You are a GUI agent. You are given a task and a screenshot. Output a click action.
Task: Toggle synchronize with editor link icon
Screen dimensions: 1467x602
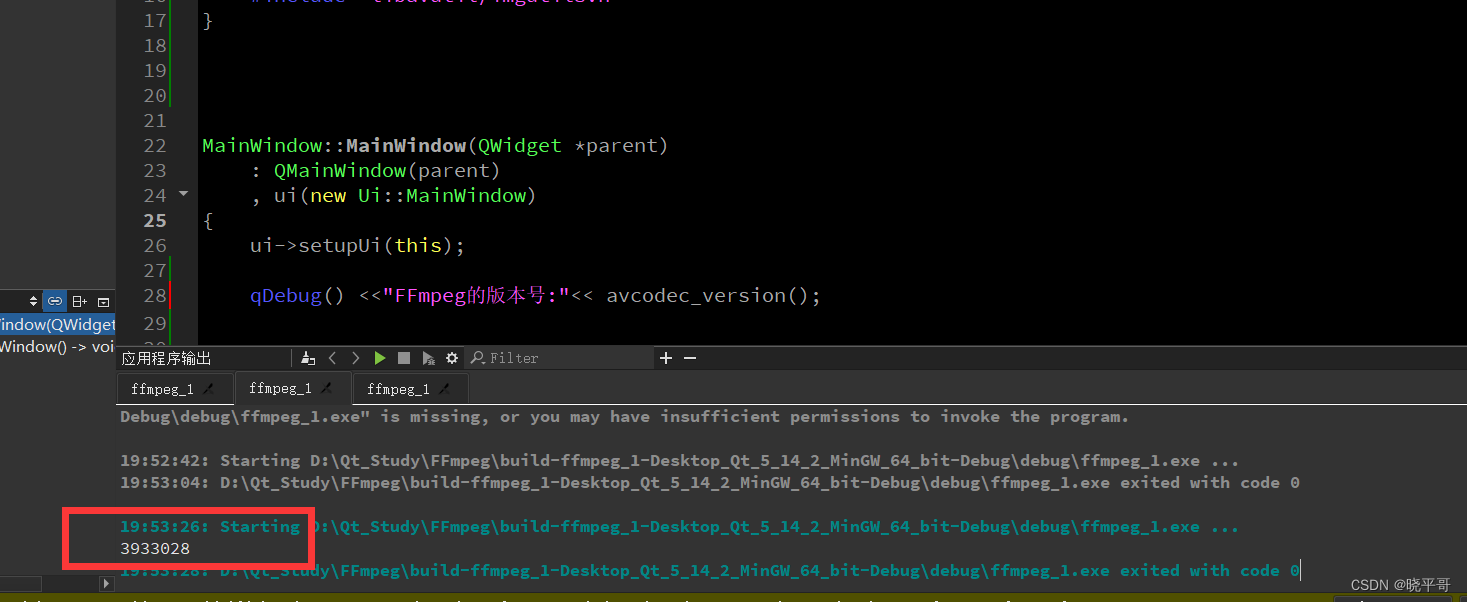pos(55,301)
